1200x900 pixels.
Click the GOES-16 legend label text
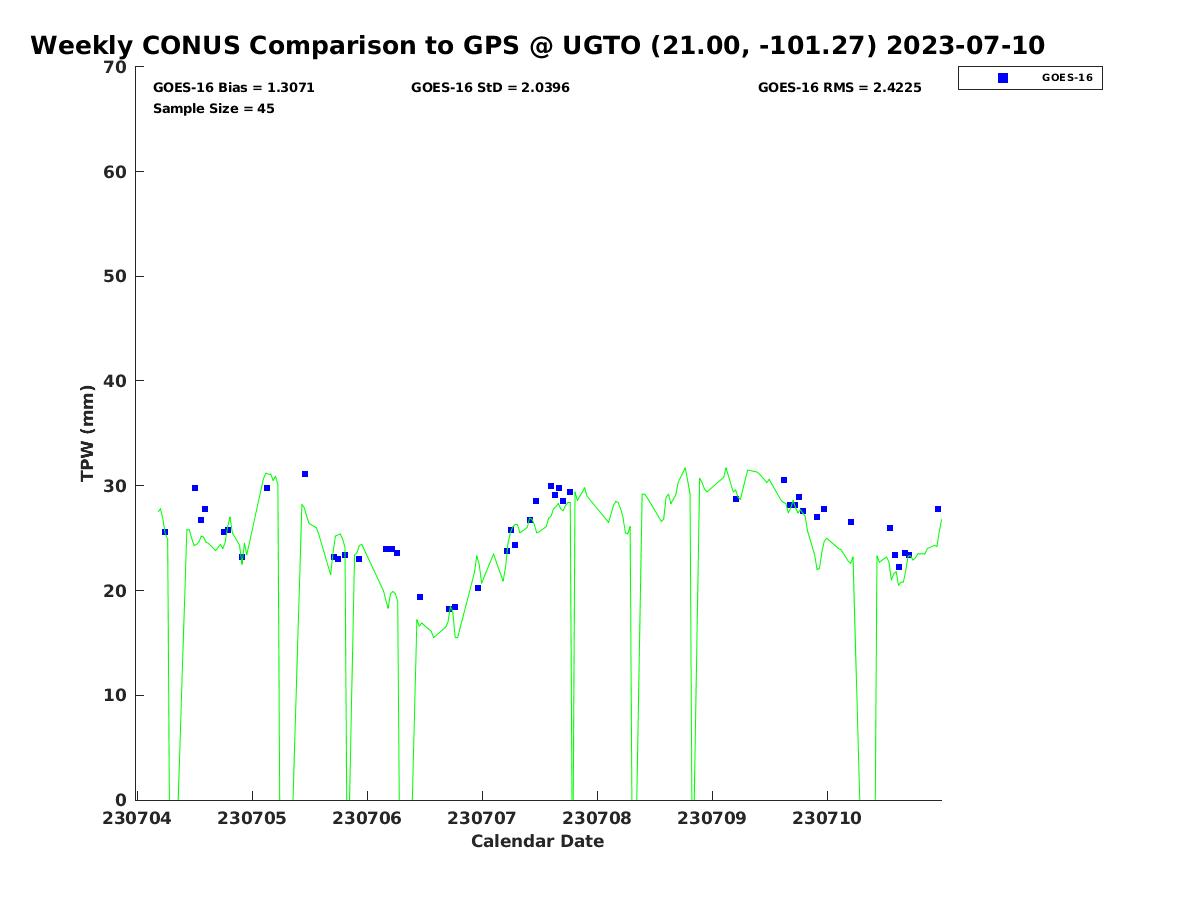point(1067,78)
